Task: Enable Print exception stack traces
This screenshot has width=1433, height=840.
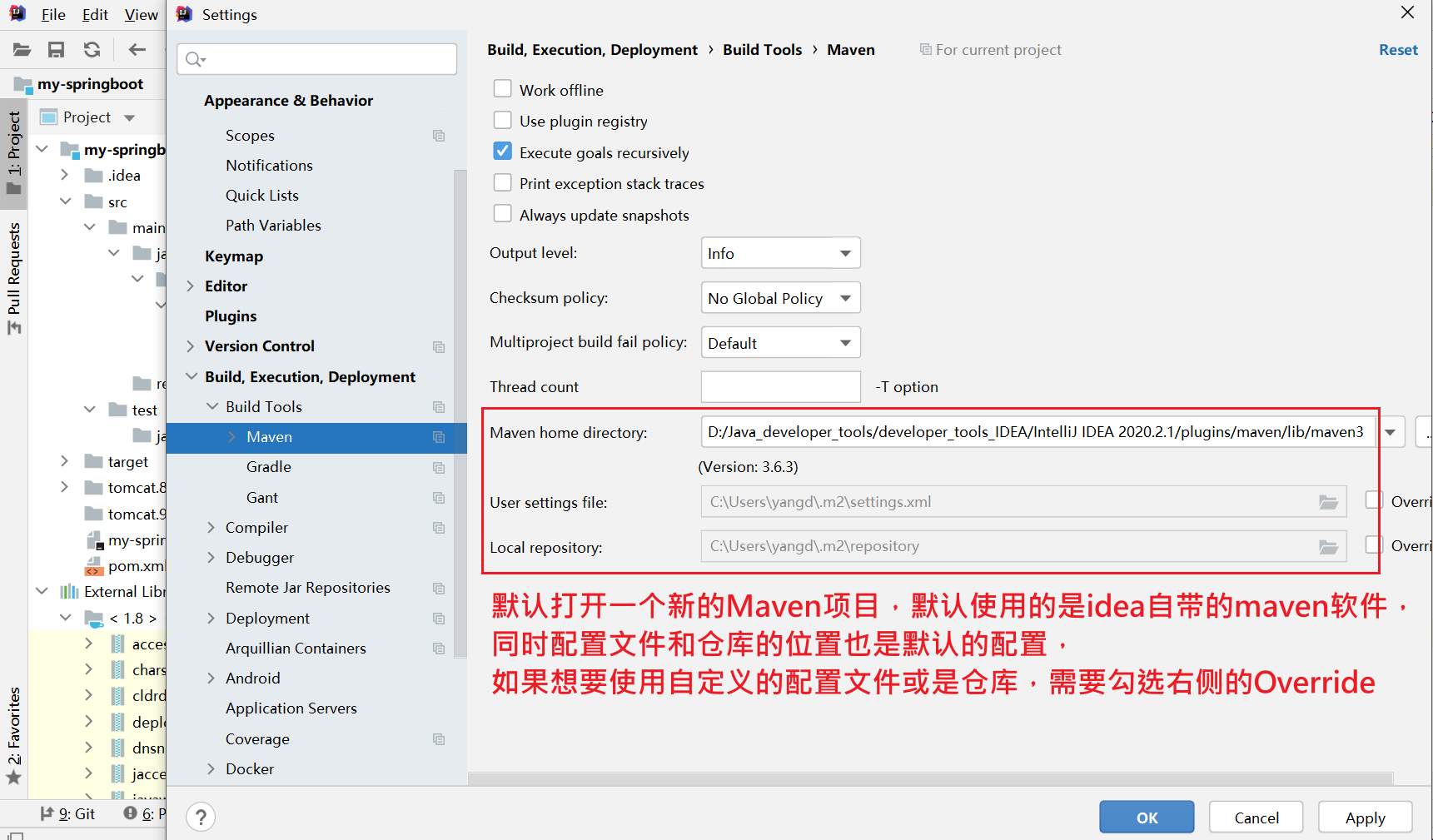Action: coord(503,182)
